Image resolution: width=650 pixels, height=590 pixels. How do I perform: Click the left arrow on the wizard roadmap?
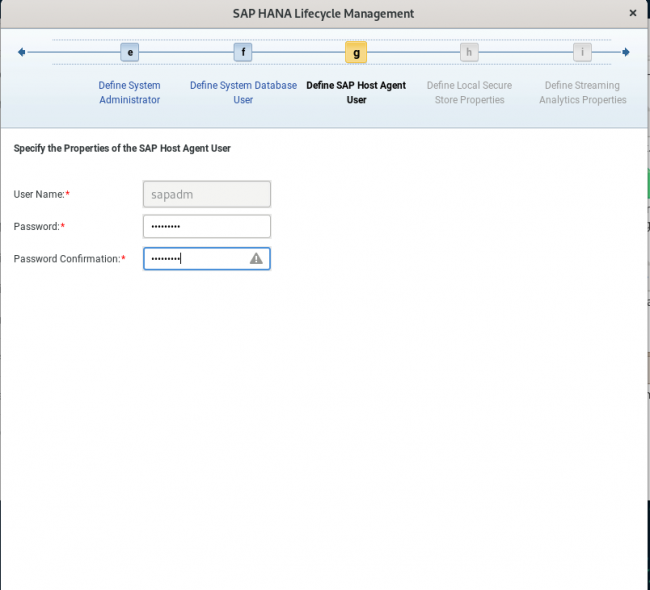point(22,52)
